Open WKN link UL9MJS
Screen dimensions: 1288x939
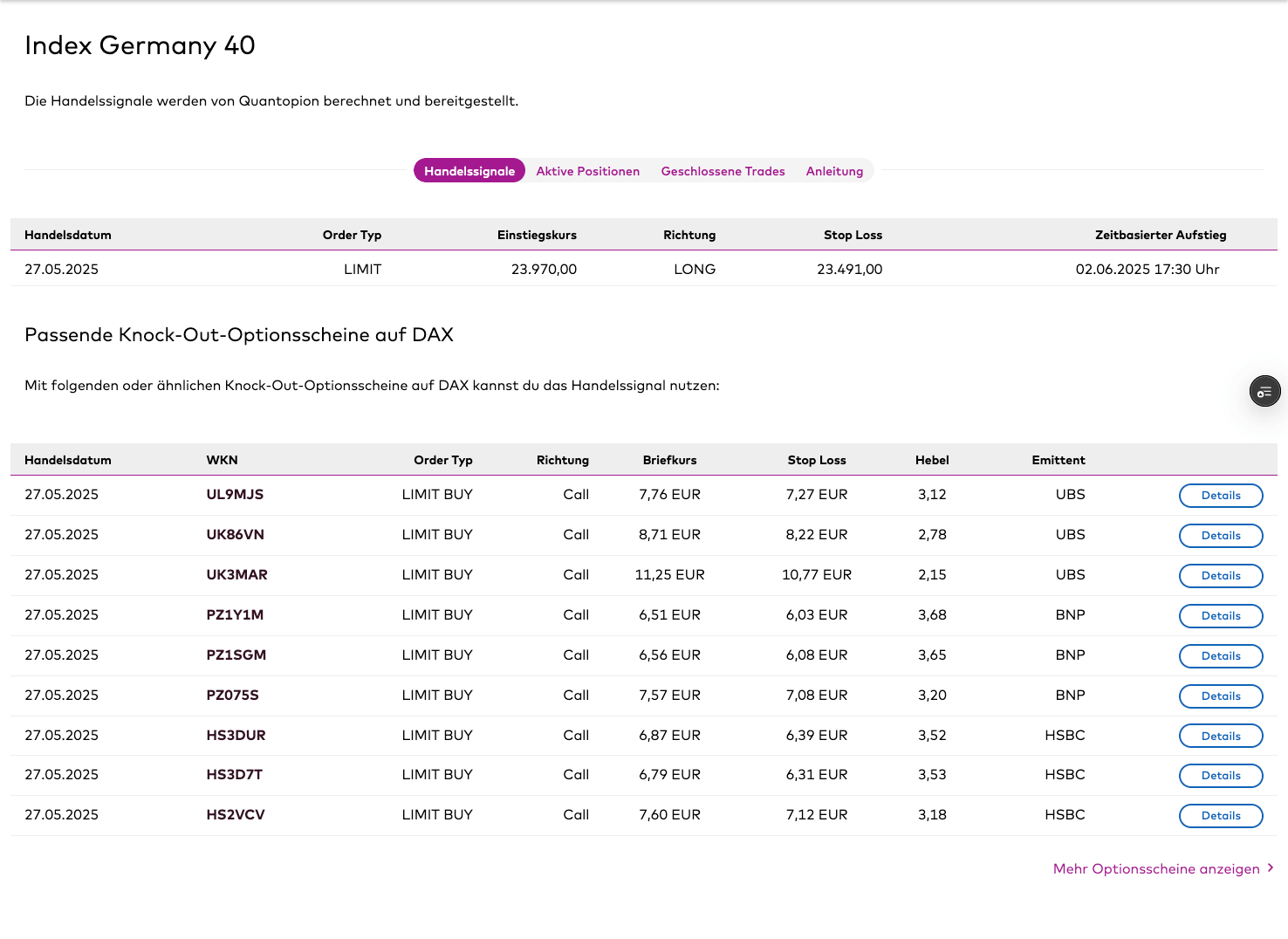click(235, 494)
